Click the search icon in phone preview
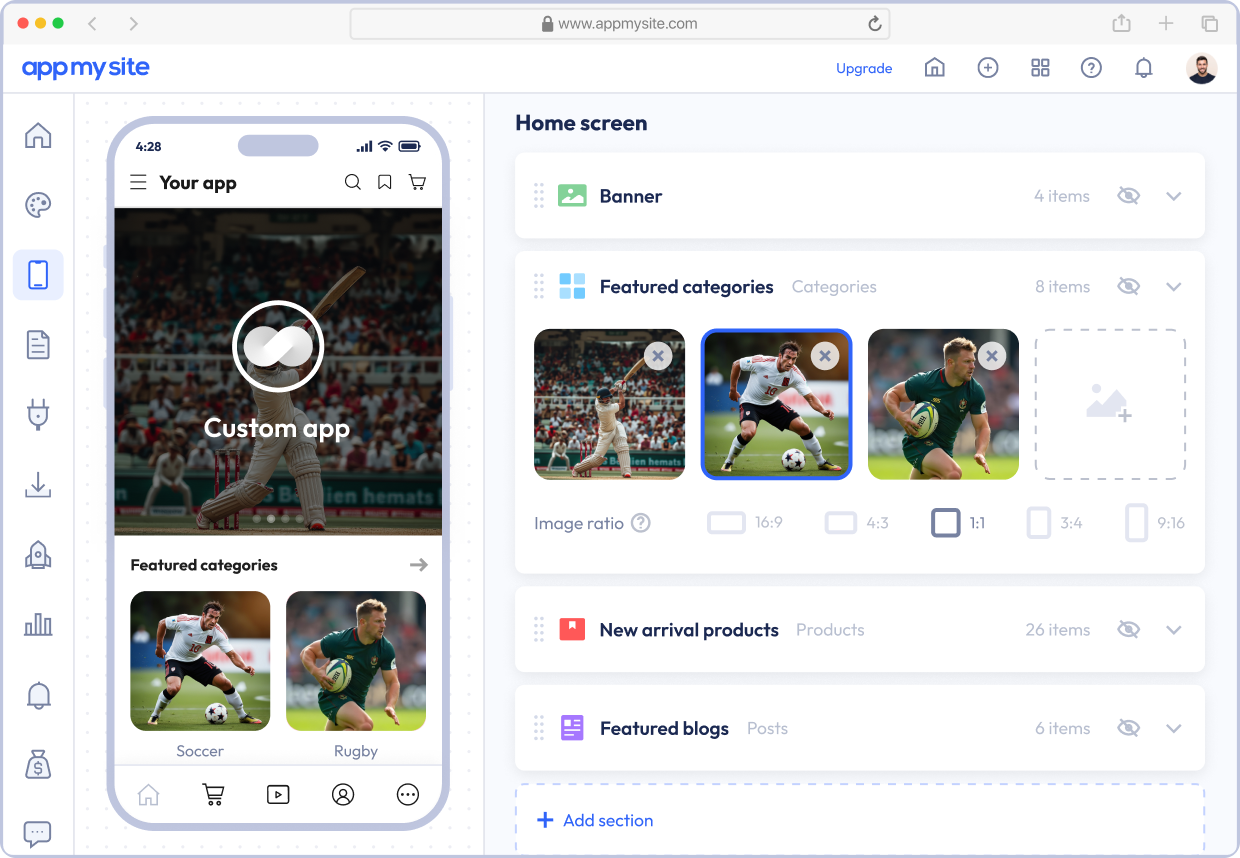Image resolution: width=1240 pixels, height=858 pixels. pos(352,182)
